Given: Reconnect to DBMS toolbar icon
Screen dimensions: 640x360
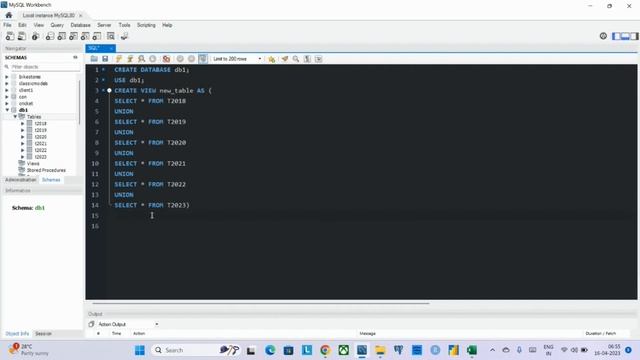Looking at the screenshot, I should click(124, 36).
